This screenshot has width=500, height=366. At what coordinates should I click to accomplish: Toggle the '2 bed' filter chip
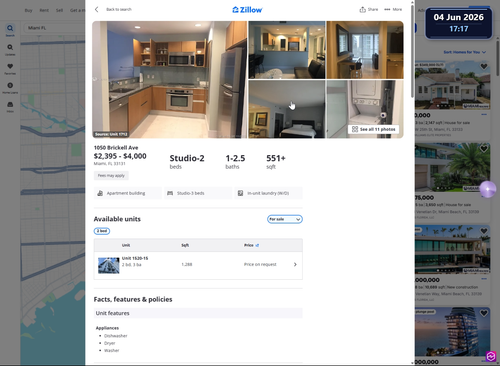point(102,231)
